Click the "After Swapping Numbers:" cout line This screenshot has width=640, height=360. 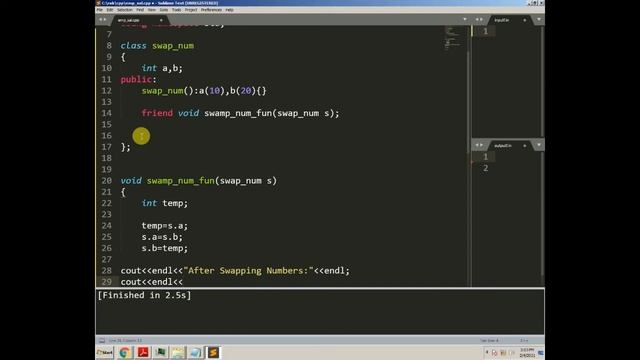click(235, 271)
